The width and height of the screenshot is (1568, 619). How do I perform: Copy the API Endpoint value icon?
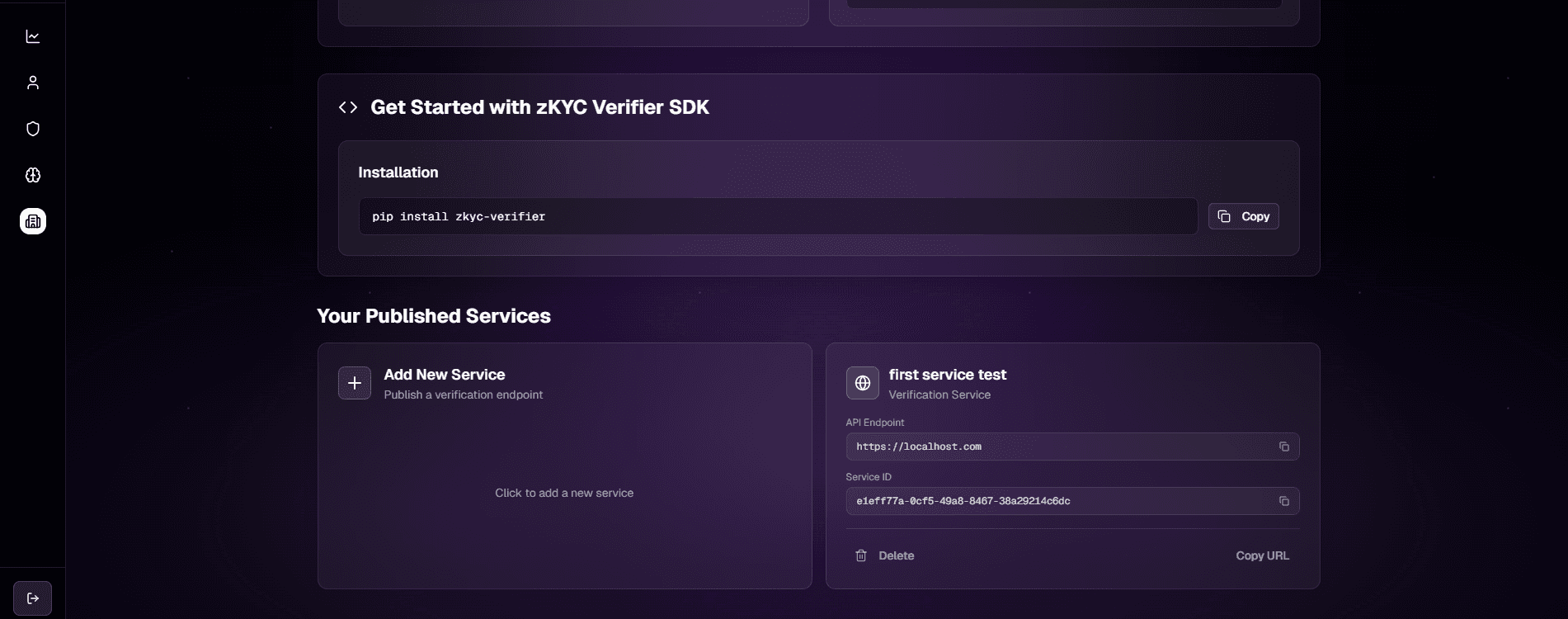1284,447
